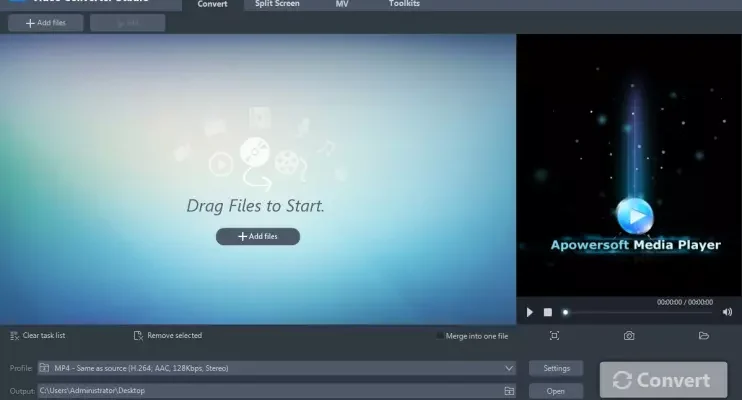742x400 pixels.
Task: Switch to the Convert tab
Action: pos(212,4)
